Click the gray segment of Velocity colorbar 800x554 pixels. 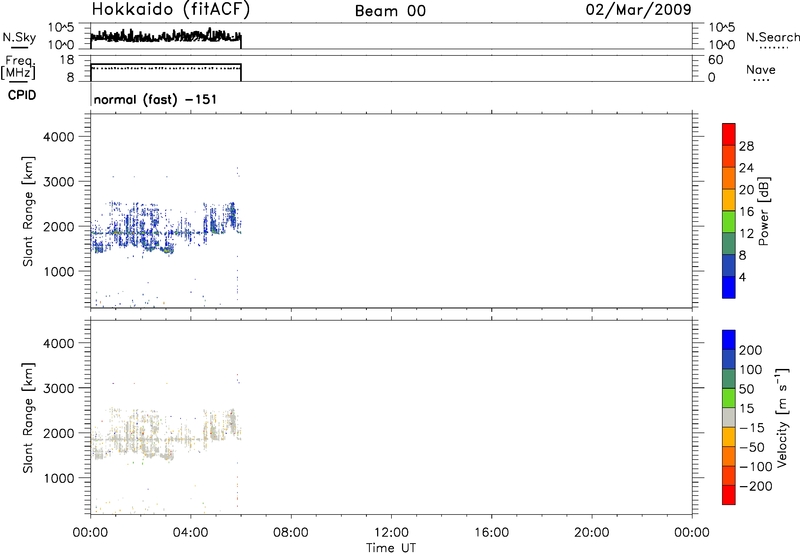click(x=729, y=417)
